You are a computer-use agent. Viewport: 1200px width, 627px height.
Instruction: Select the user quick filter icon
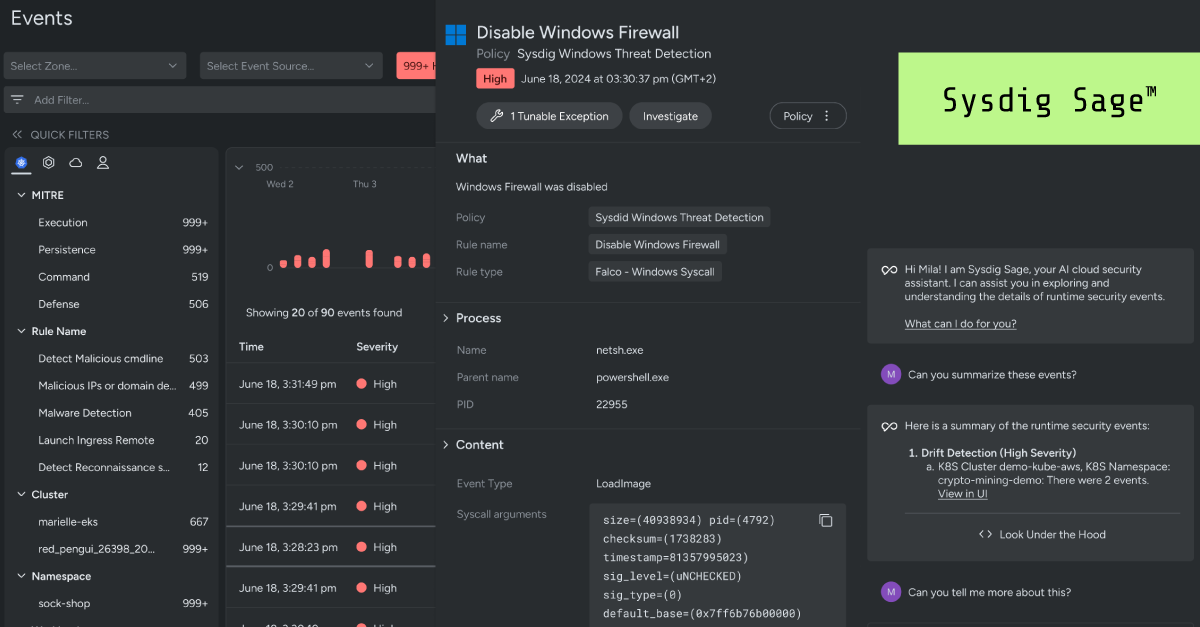(x=102, y=162)
